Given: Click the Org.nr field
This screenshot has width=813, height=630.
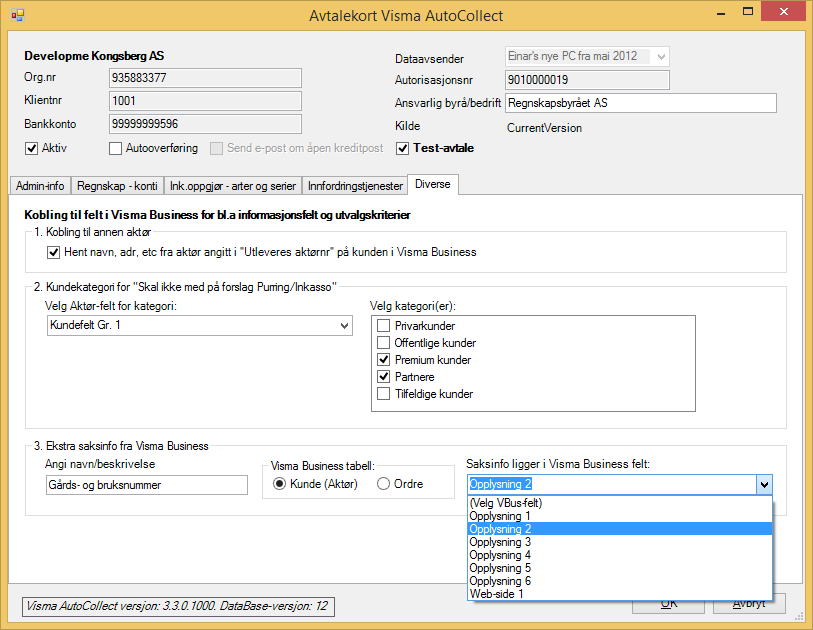Looking at the screenshot, I should coord(205,78).
